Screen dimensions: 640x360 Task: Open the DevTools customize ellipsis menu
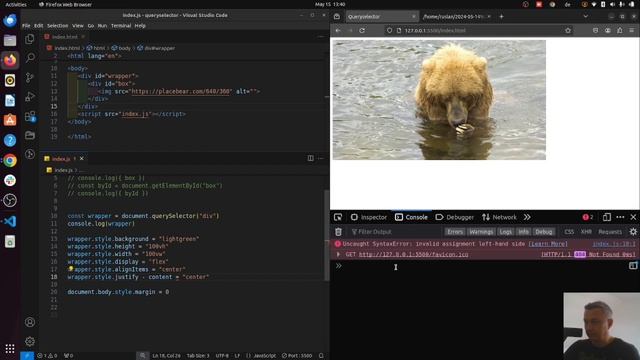coord(620,217)
